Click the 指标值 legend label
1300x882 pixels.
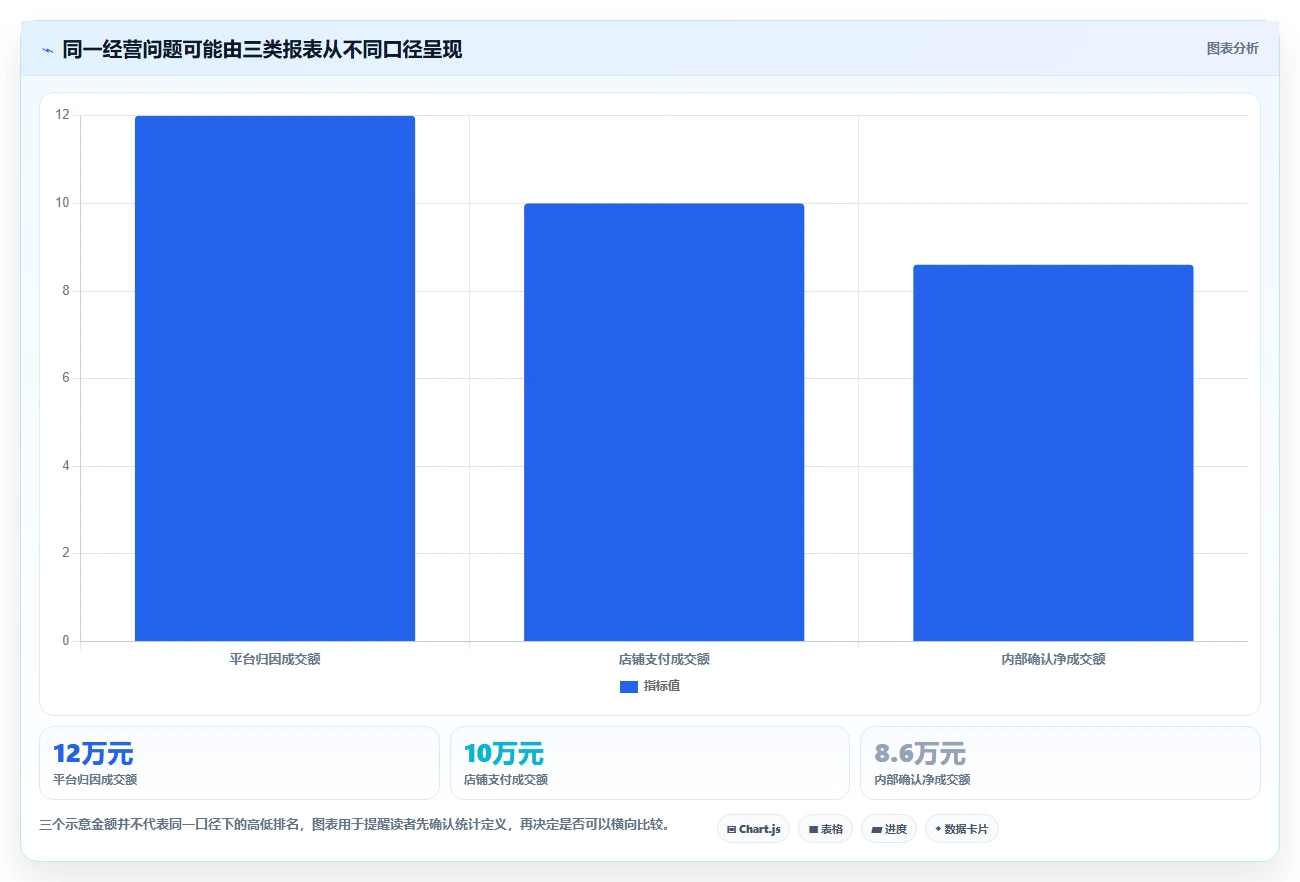(x=662, y=686)
